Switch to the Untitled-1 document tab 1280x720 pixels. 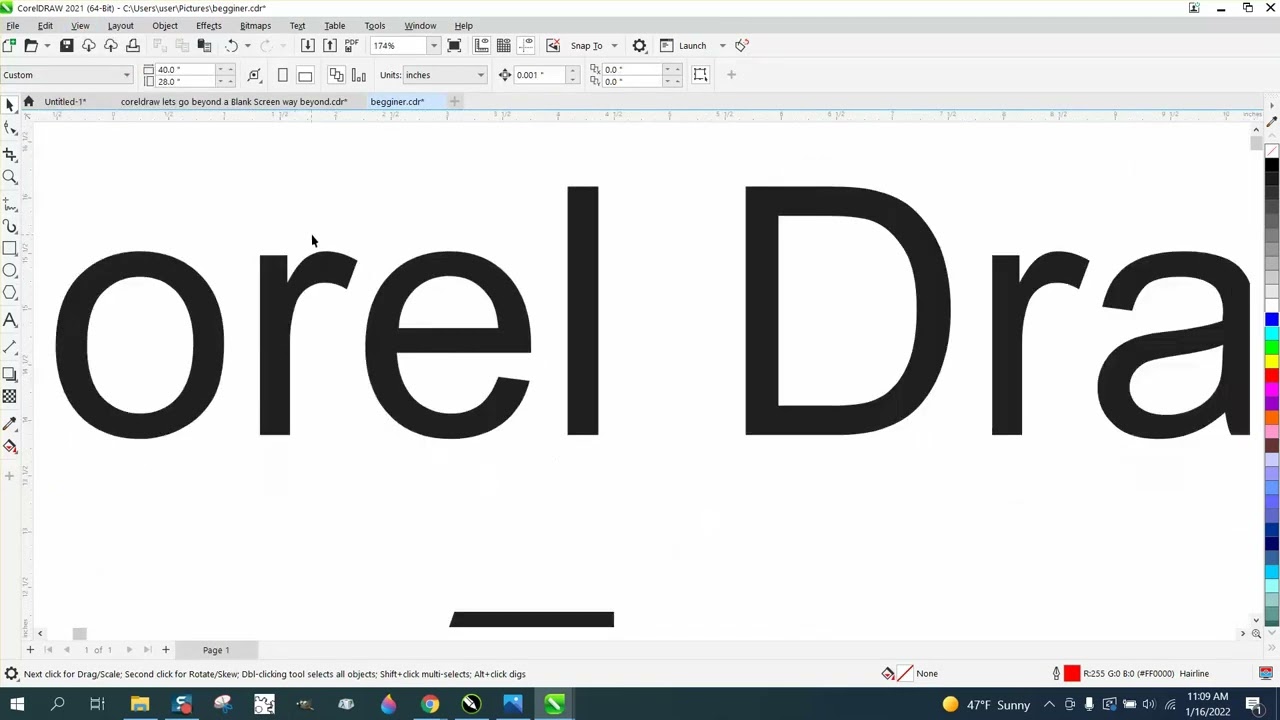65,101
